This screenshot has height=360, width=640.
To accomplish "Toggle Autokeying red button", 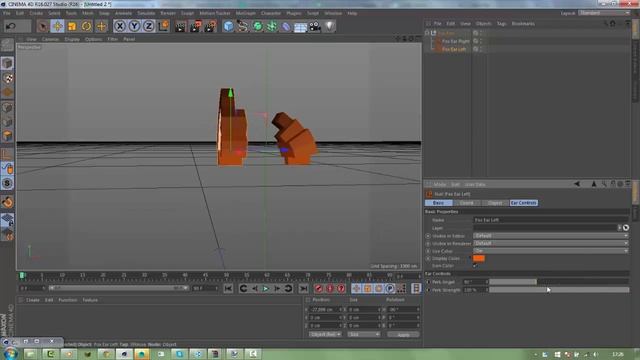I will pyautogui.click(x=330, y=289).
